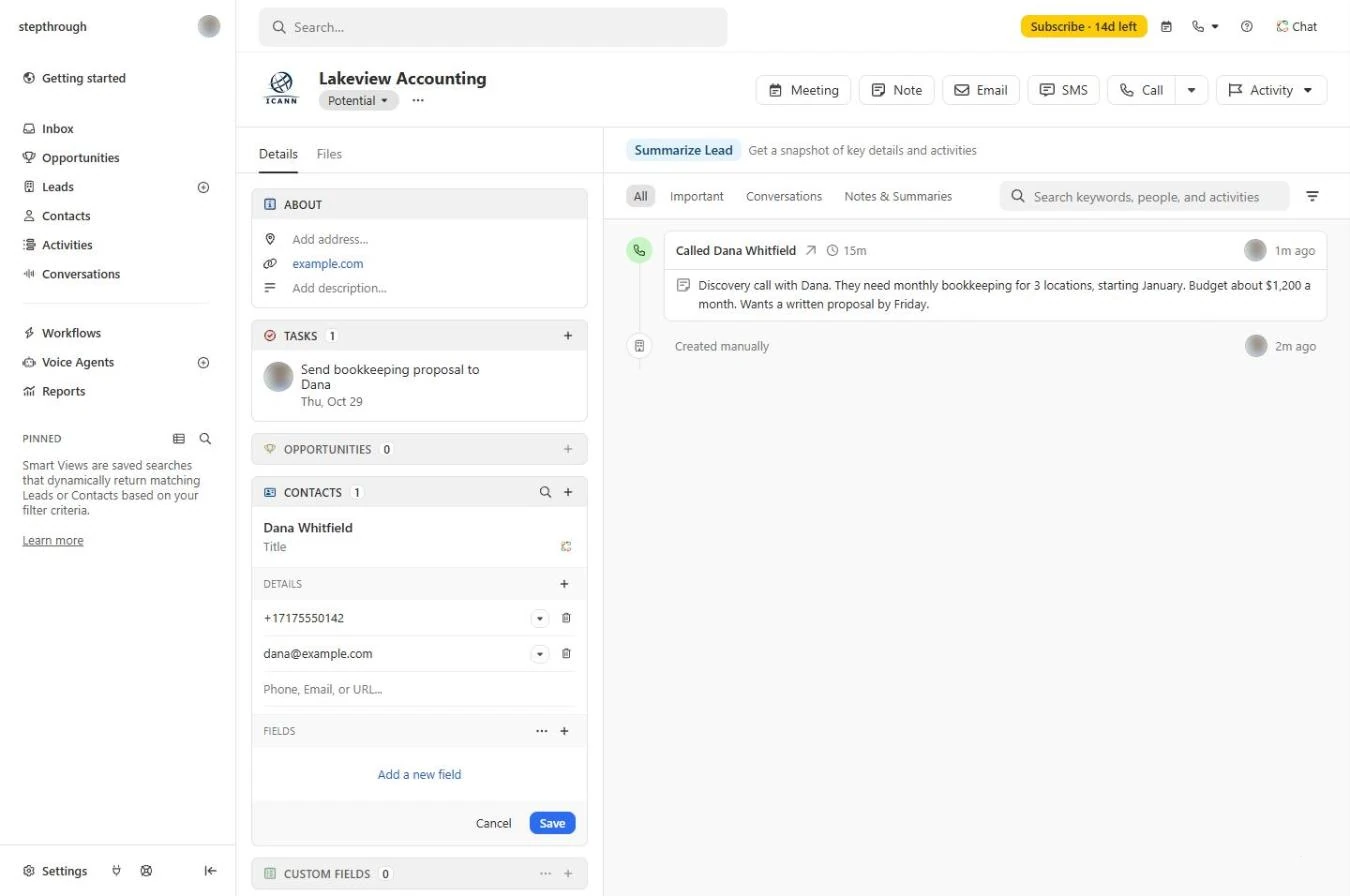1350x896 pixels.
Task: Add a new lead with plus icon
Action: pos(204,187)
